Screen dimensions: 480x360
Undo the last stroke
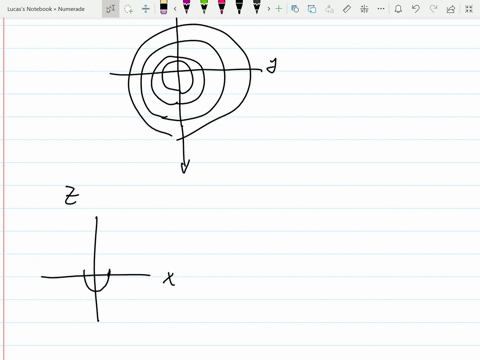[415, 9]
